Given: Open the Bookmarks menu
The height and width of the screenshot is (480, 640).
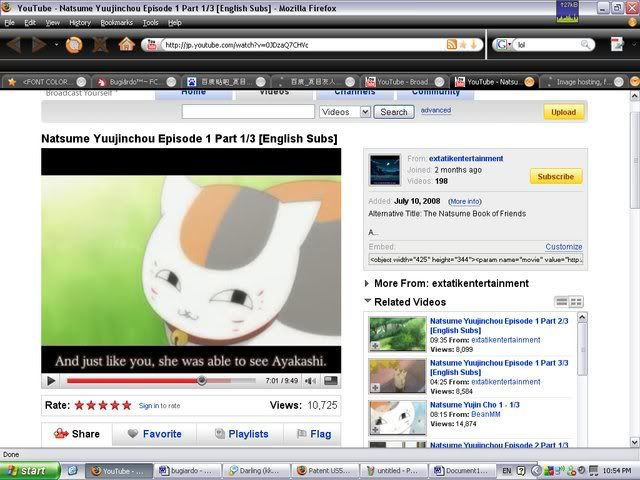Looking at the screenshot, I should [116, 22].
